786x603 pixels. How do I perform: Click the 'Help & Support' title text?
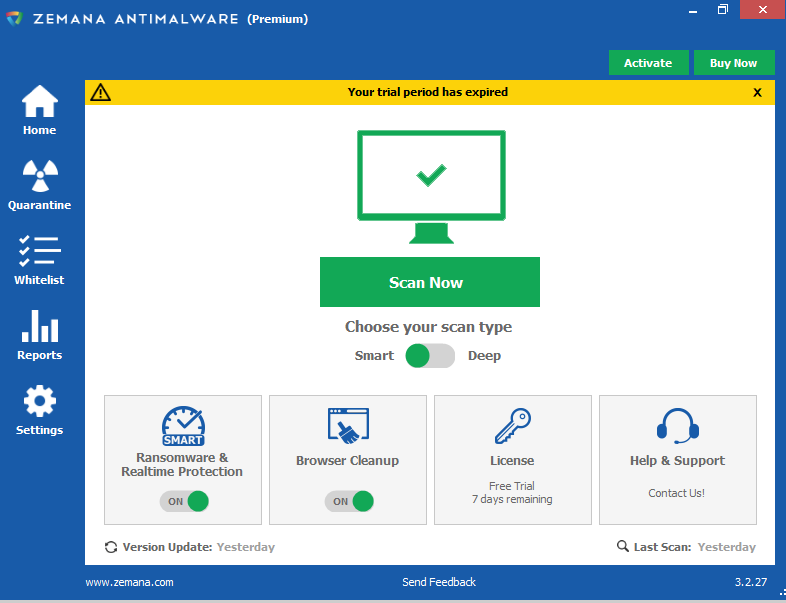pyautogui.click(x=678, y=461)
